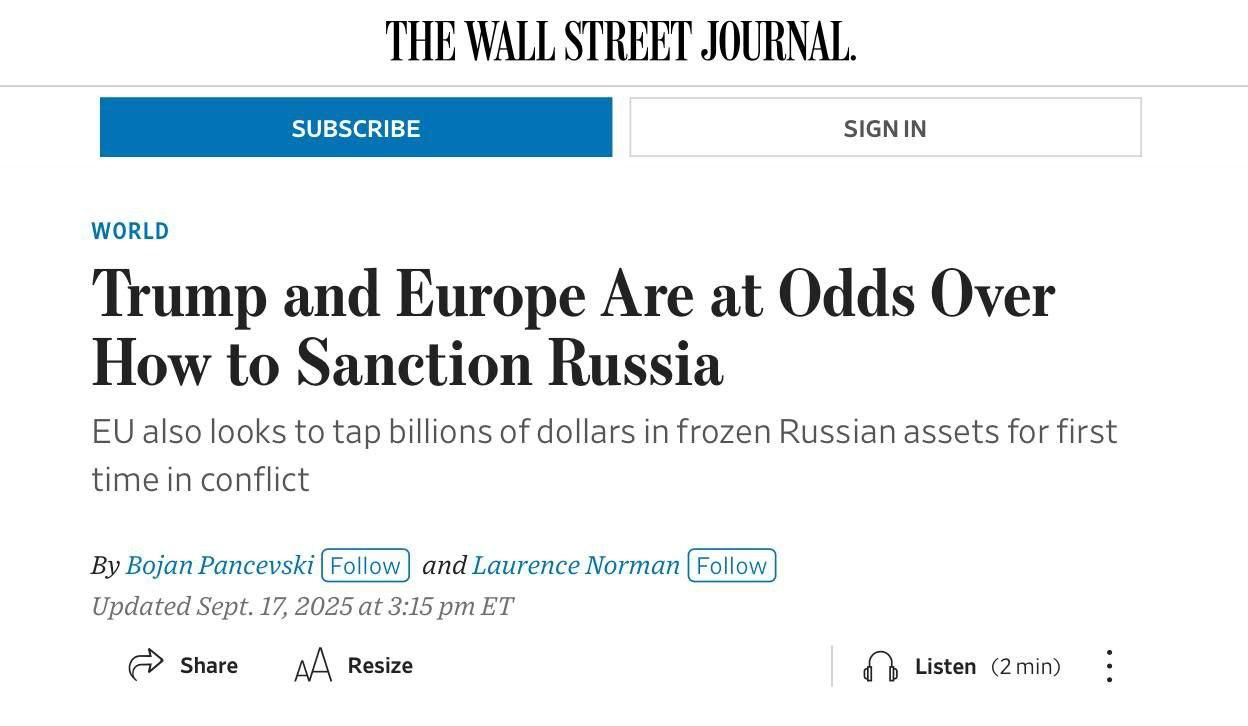The height and width of the screenshot is (726, 1248).
Task: Open the three-dot more options menu
Action: (x=1109, y=666)
